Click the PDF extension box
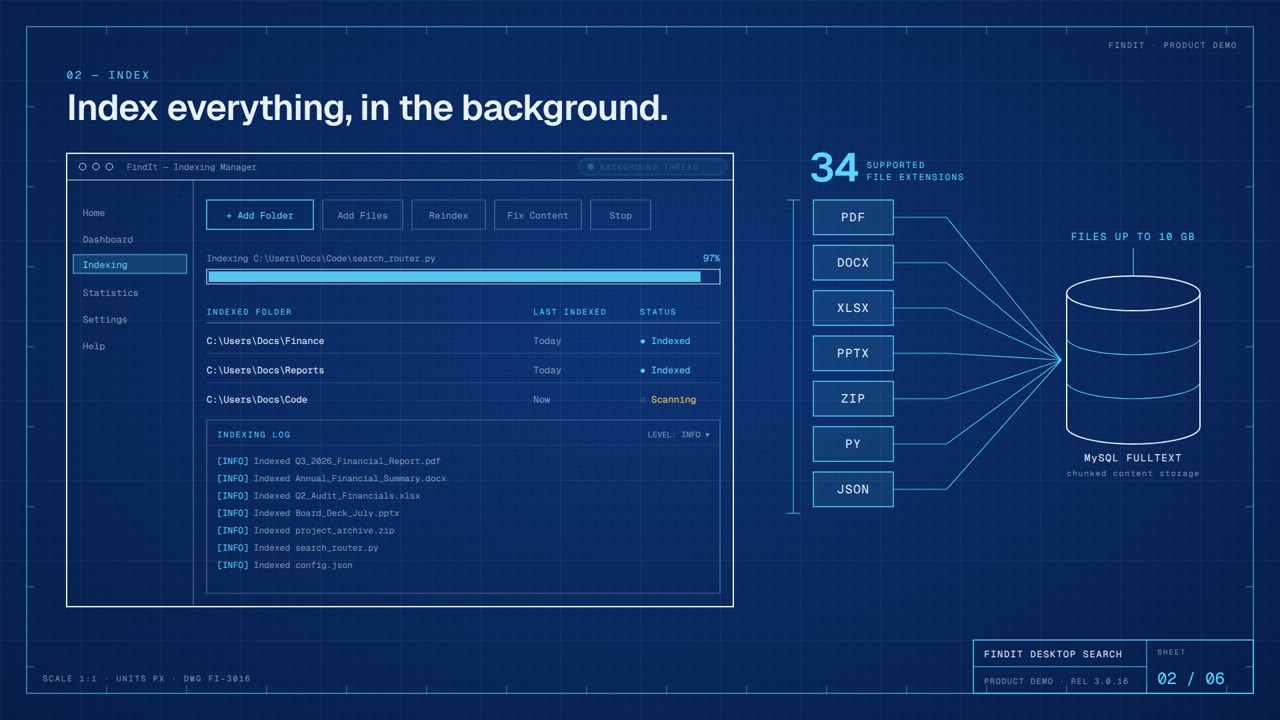Viewport: 1280px width, 720px height. [853, 217]
